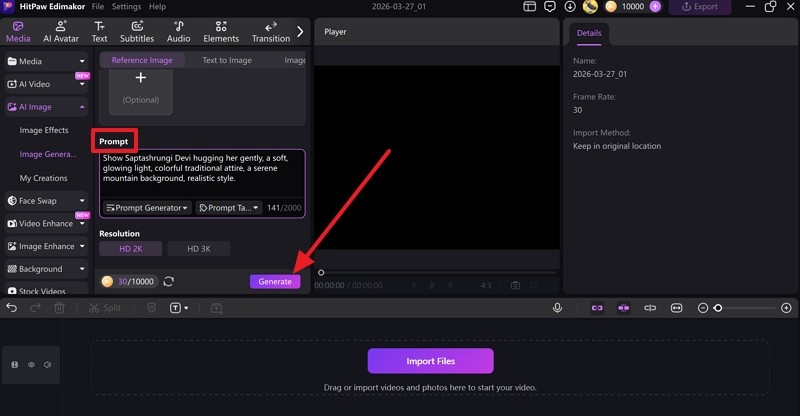Mute the timeline track speaker icon
The height and width of the screenshot is (416, 800).
47,365
